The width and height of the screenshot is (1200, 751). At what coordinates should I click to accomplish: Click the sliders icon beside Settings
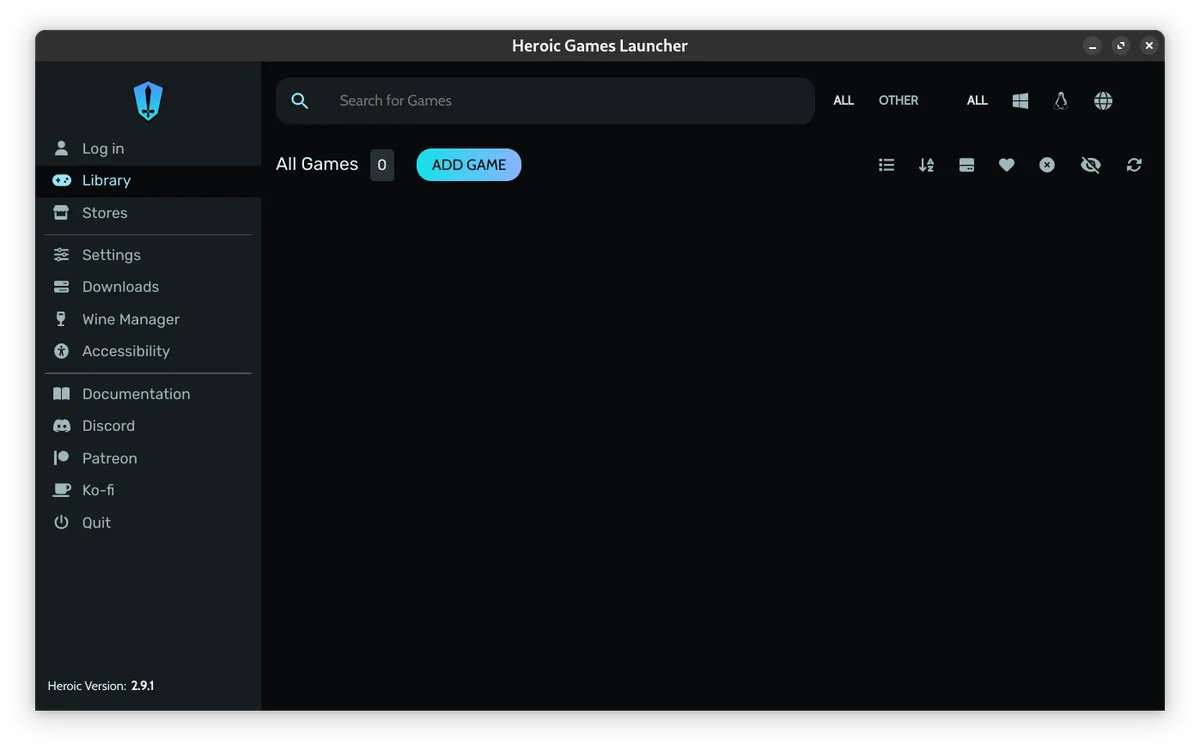(62, 255)
